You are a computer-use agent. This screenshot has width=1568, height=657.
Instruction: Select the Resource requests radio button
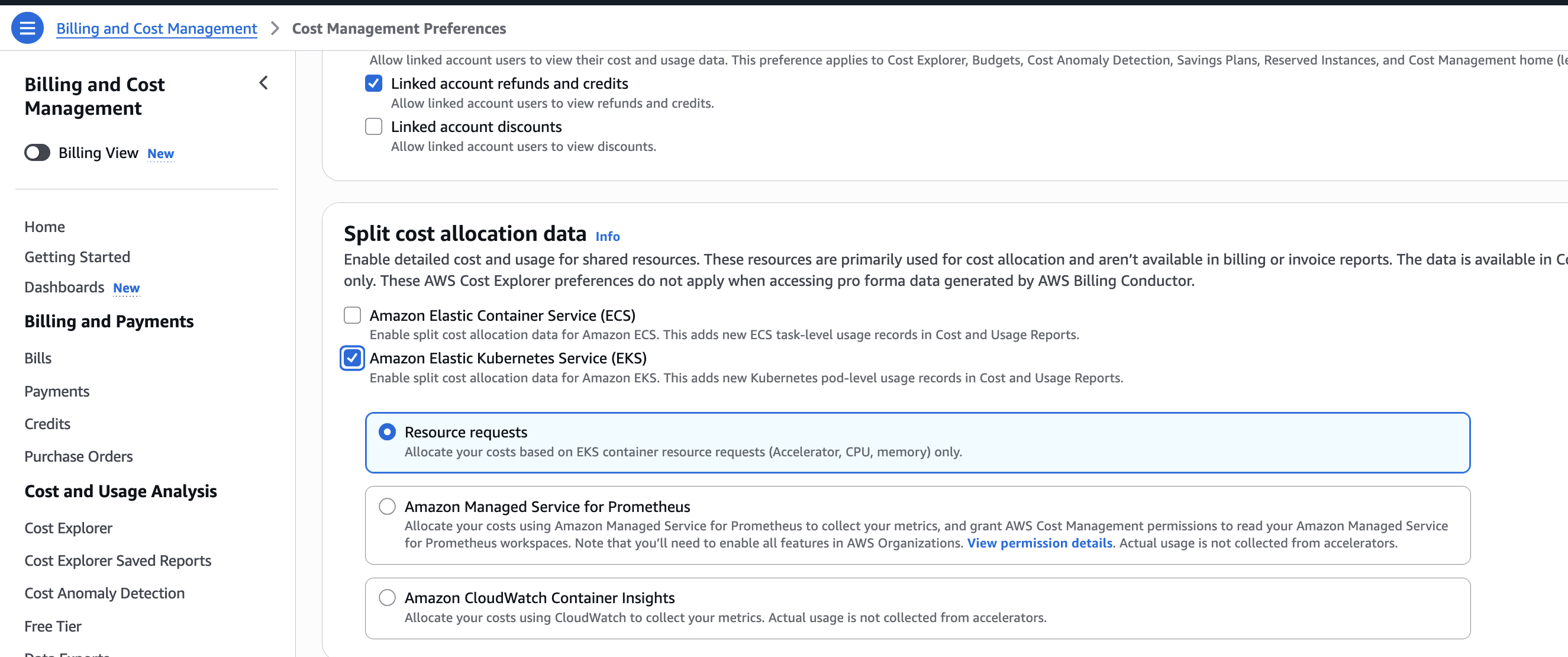(387, 432)
